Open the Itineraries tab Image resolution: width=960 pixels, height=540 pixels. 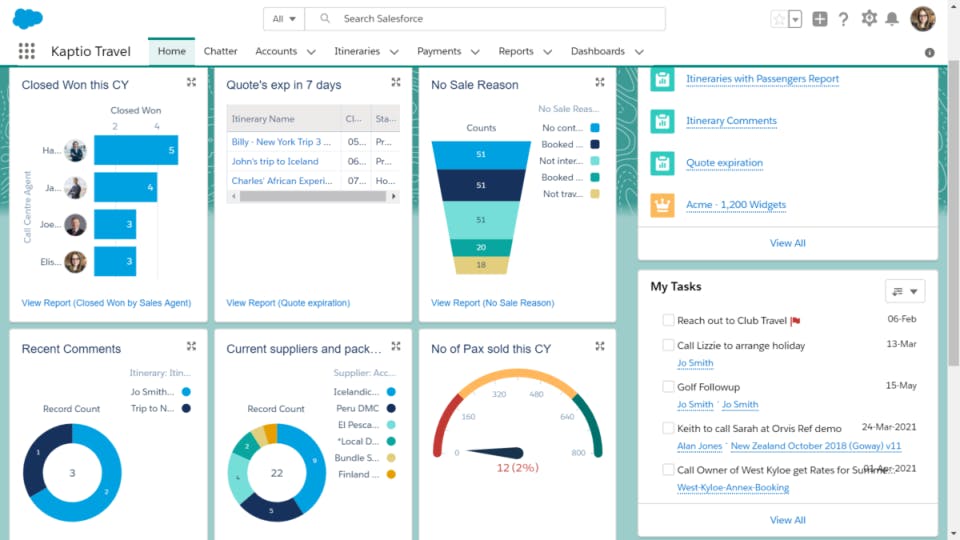point(357,51)
